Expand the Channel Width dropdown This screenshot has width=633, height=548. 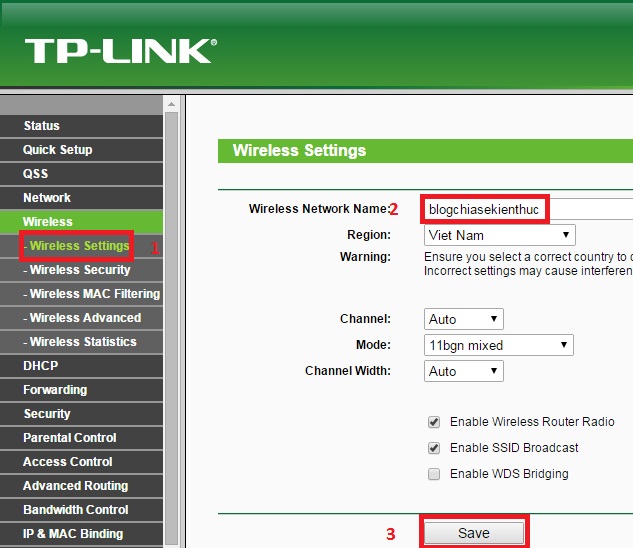(x=463, y=371)
